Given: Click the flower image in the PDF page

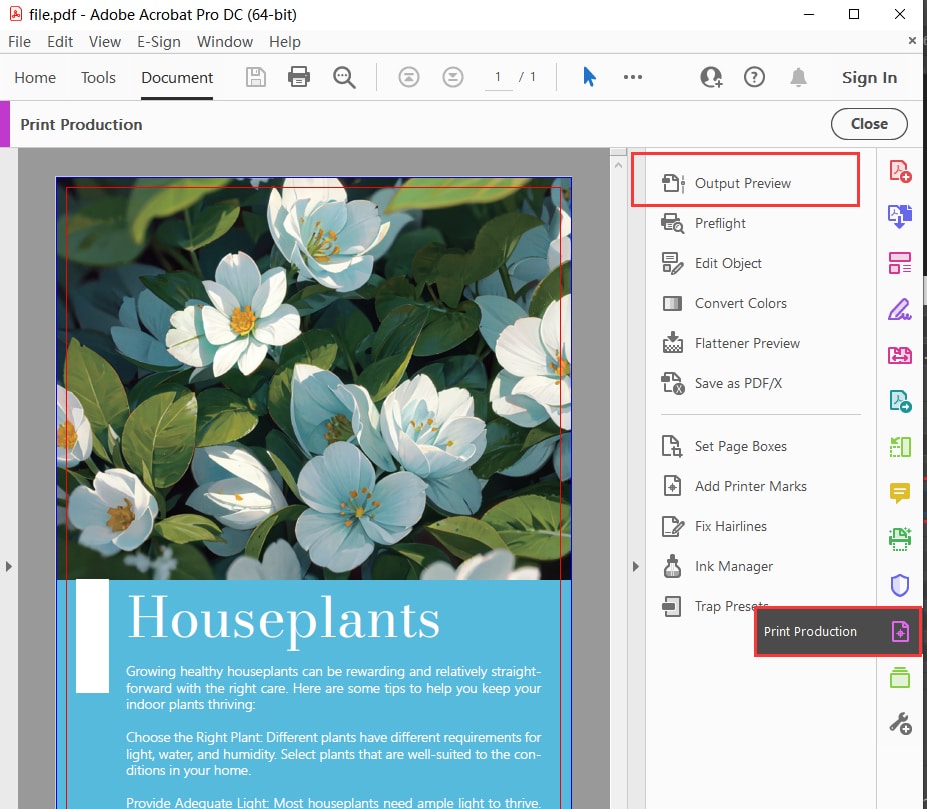Looking at the screenshot, I should pyautogui.click(x=314, y=378).
